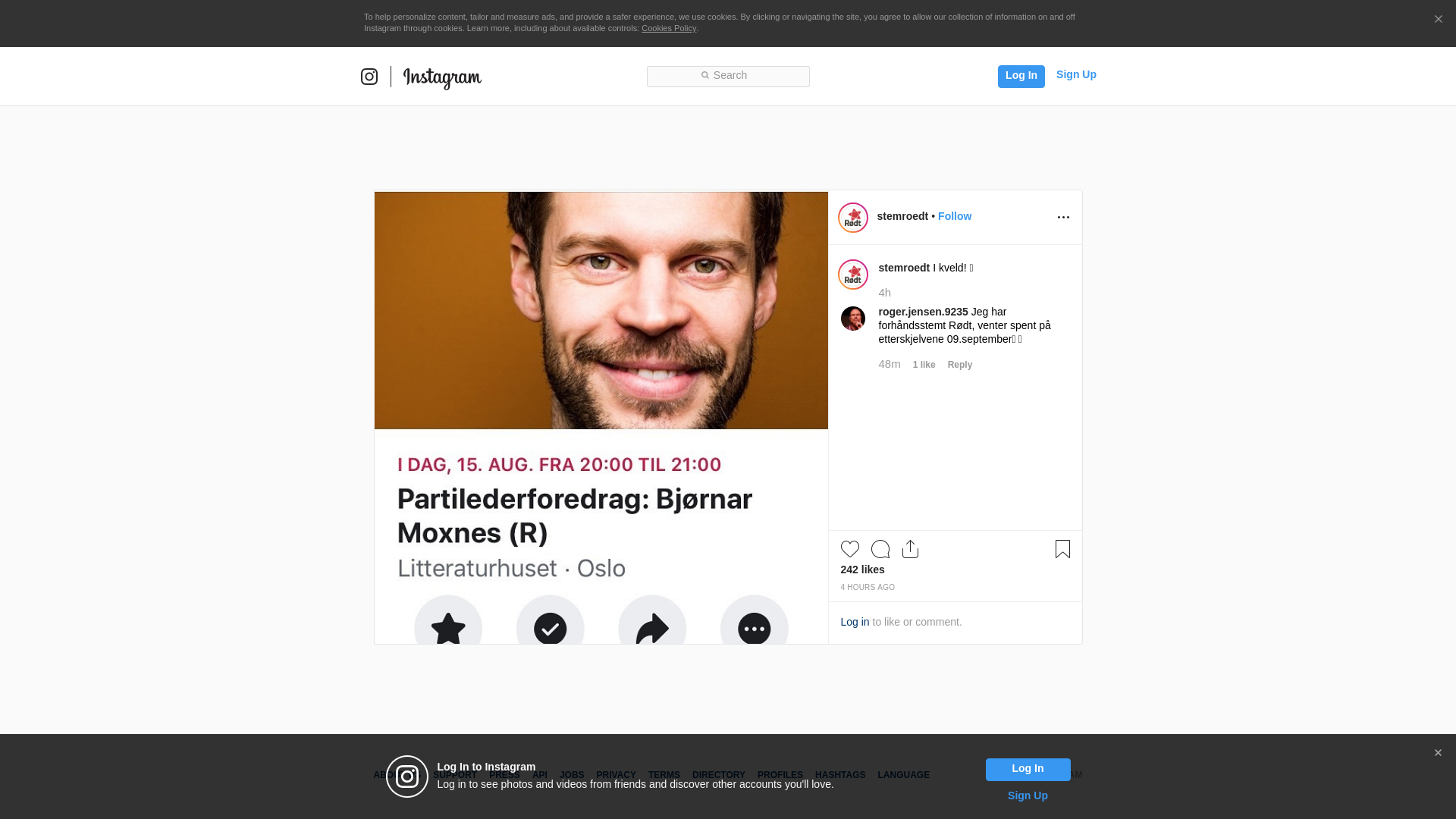The height and width of the screenshot is (819, 1456).
Task: Open the Cookies Policy link
Action: click(669, 28)
